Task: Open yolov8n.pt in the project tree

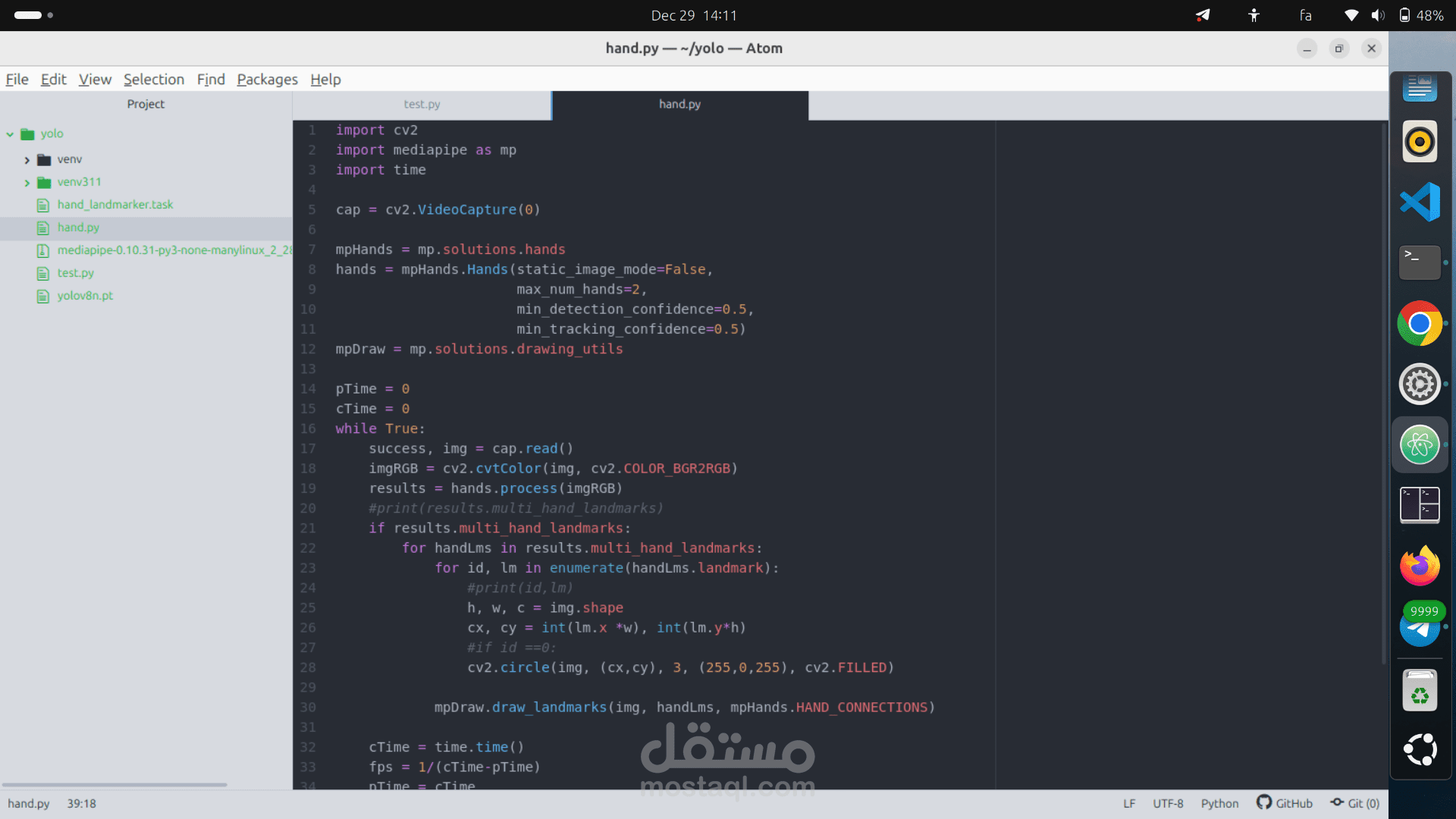Action: tap(85, 296)
